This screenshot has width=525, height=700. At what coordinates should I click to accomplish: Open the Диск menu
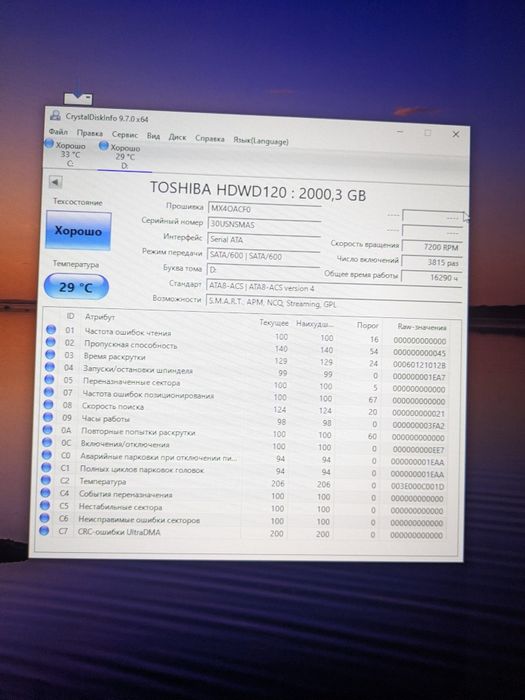(177, 137)
